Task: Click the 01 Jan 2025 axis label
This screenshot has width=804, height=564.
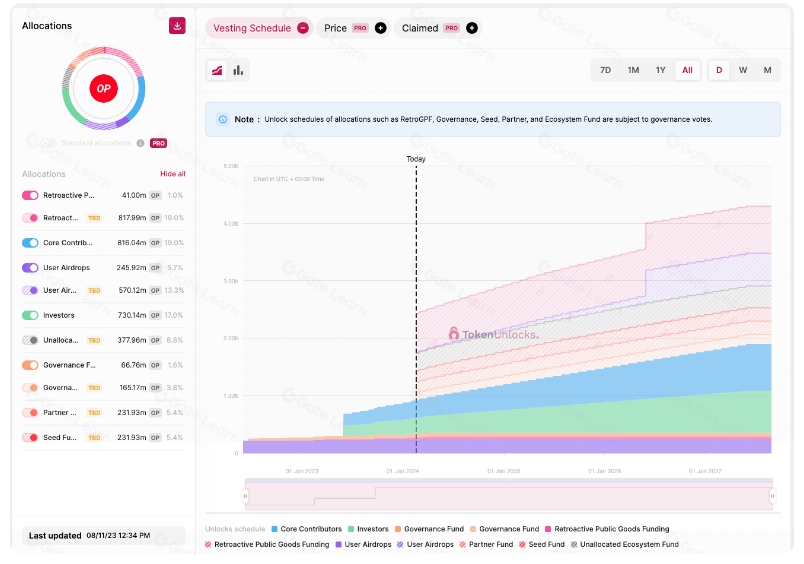Action: click(x=504, y=471)
